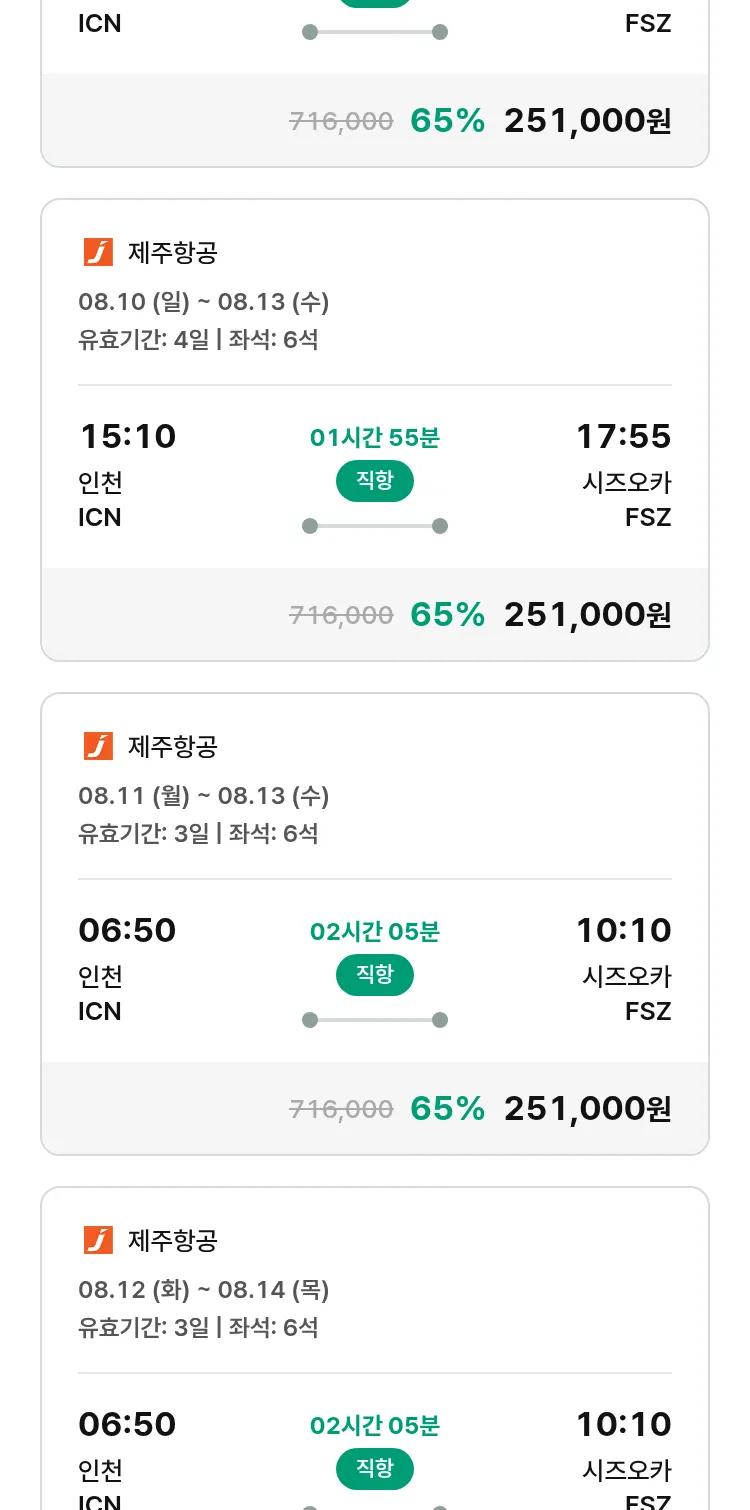Image resolution: width=750 pixels, height=1510 pixels.
Task: Click the route line graphic under the 15:10 flight's 직항 badge
Action: 374,526
